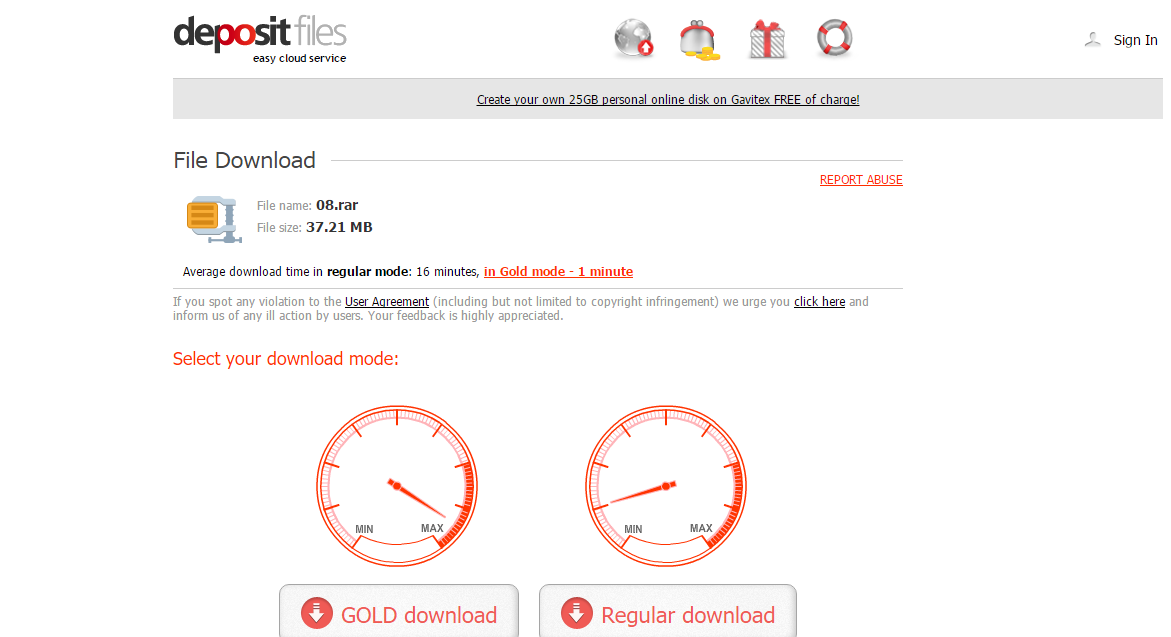Click the download arrow inside Regular download button

(576, 612)
